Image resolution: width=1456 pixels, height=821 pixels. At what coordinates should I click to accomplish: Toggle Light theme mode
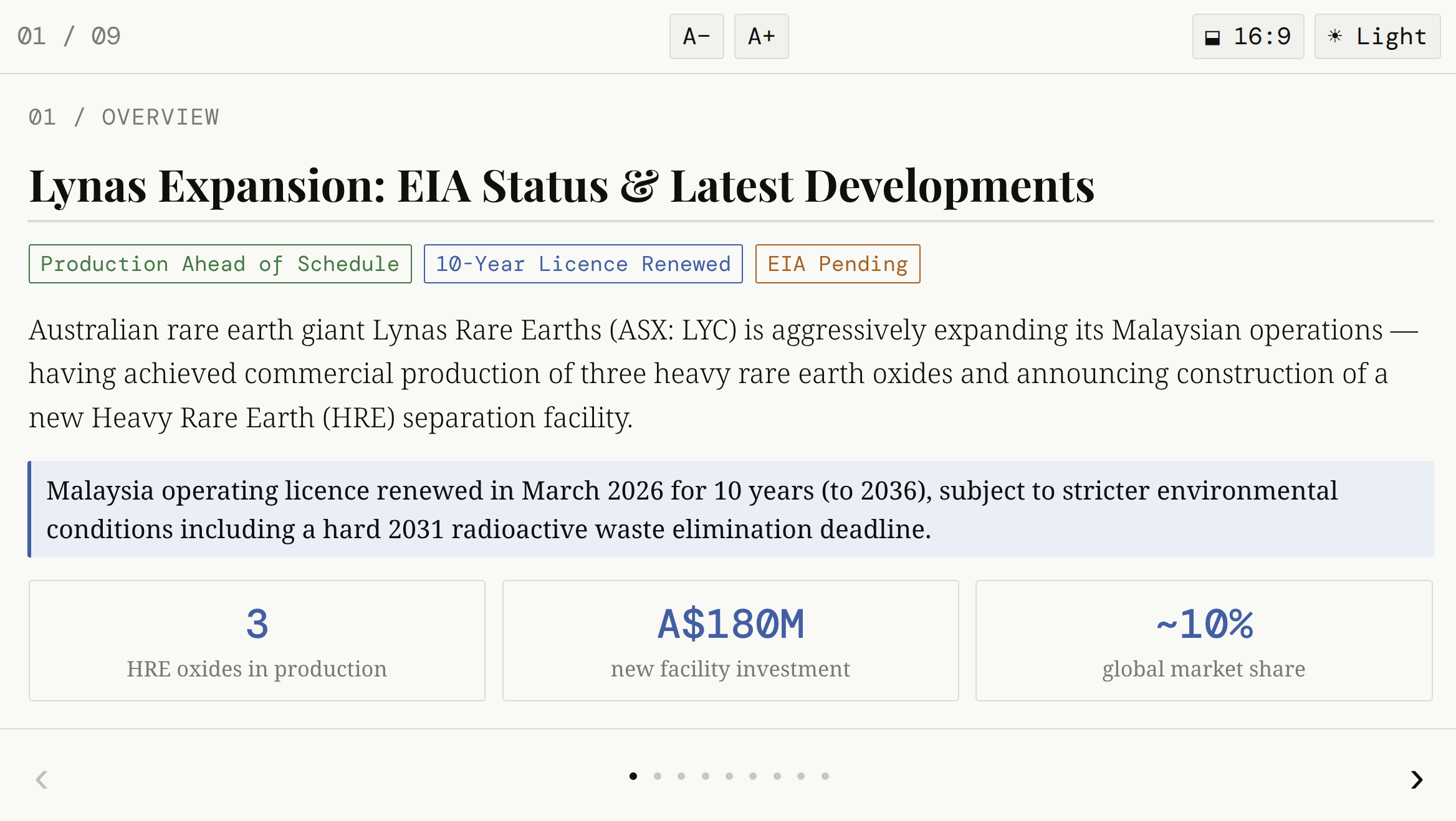1376,37
